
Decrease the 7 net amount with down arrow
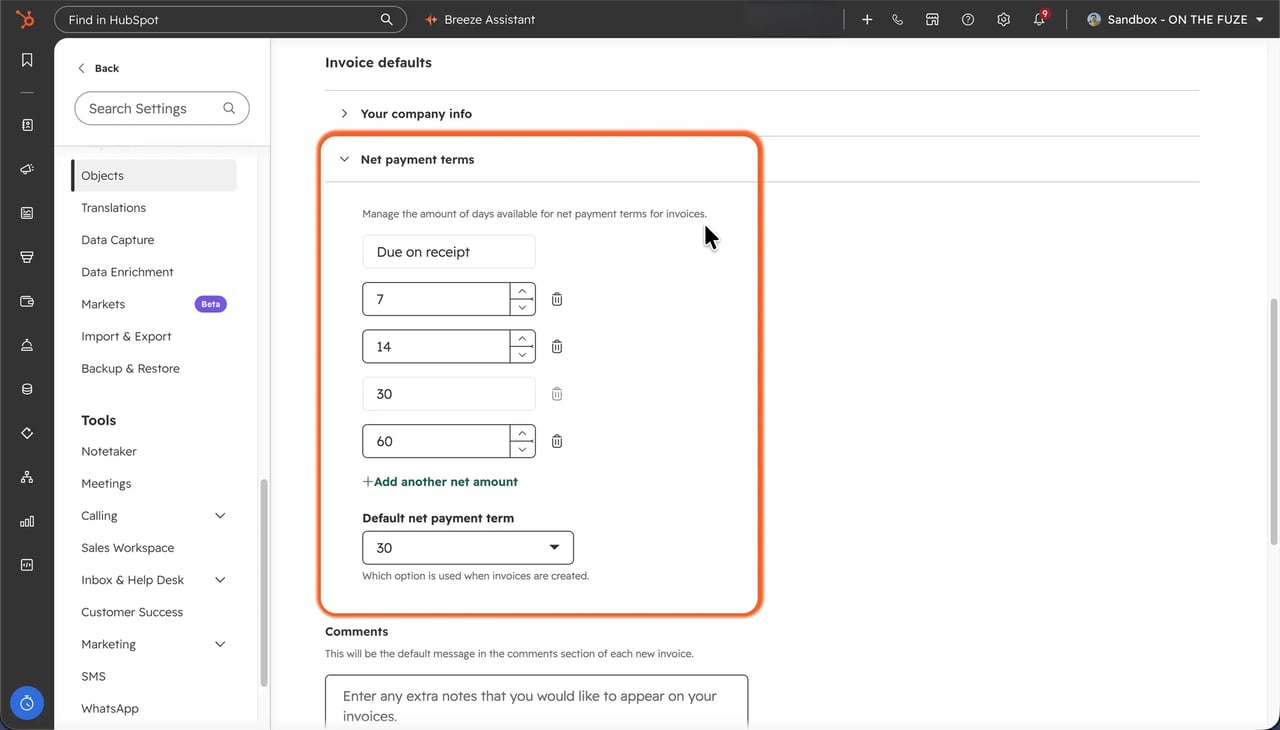pyautogui.click(x=522, y=307)
